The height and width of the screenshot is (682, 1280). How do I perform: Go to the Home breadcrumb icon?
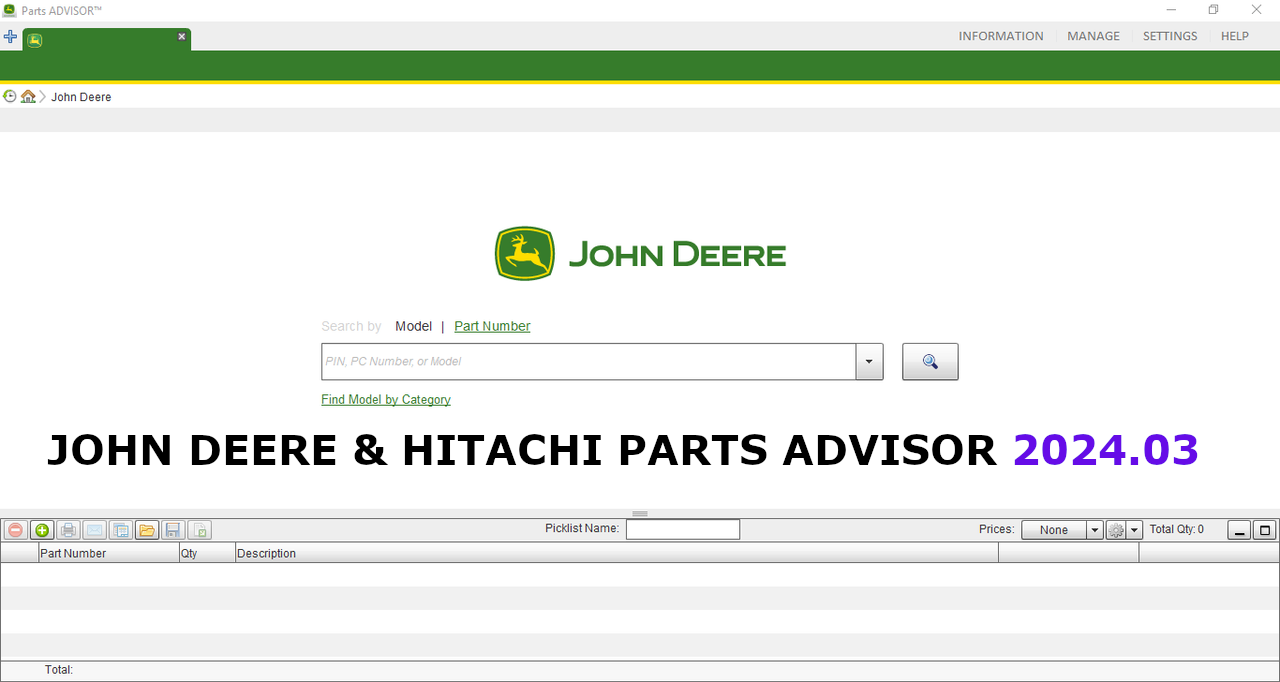point(28,96)
